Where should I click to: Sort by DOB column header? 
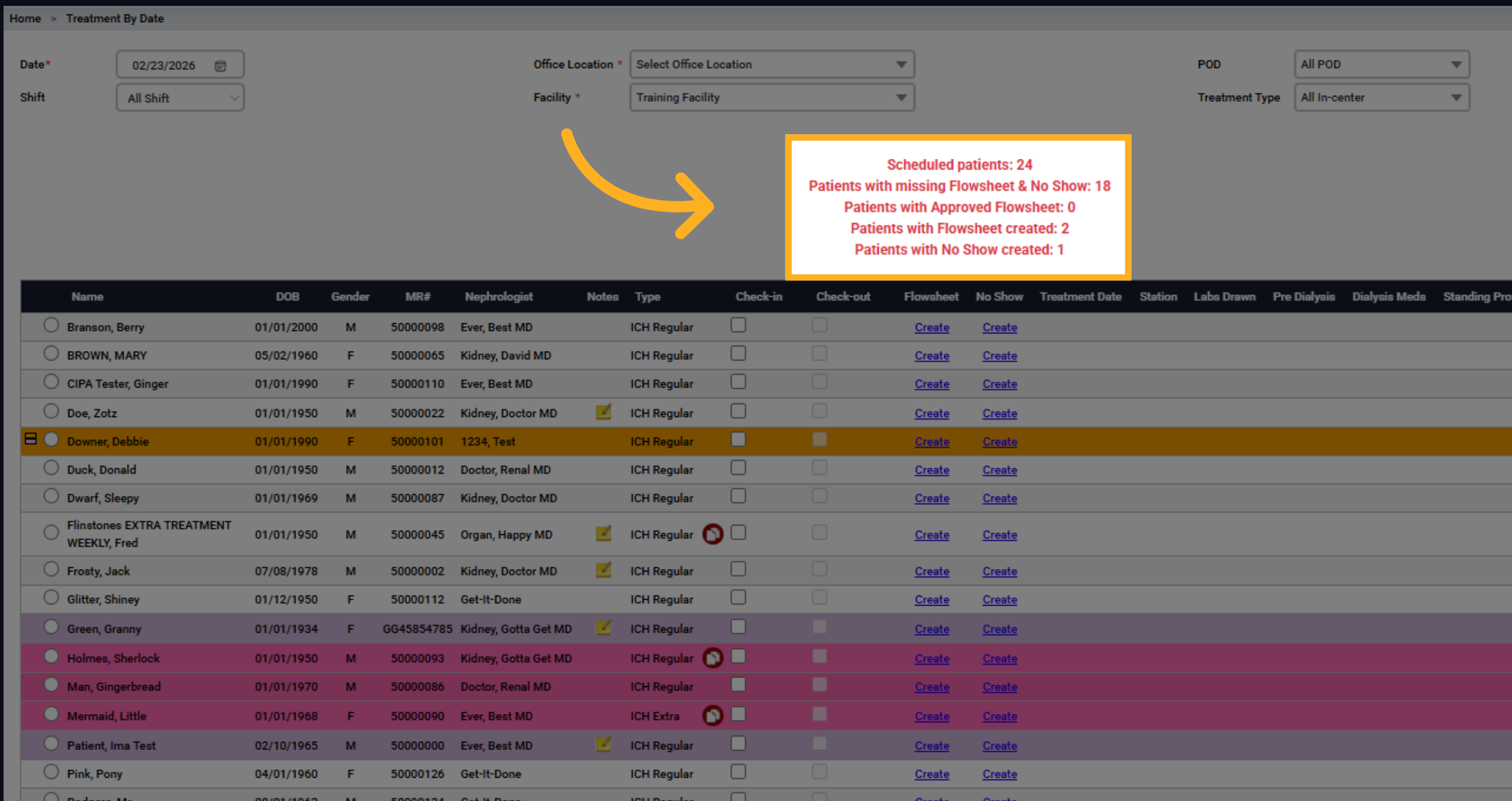click(287, 297)
